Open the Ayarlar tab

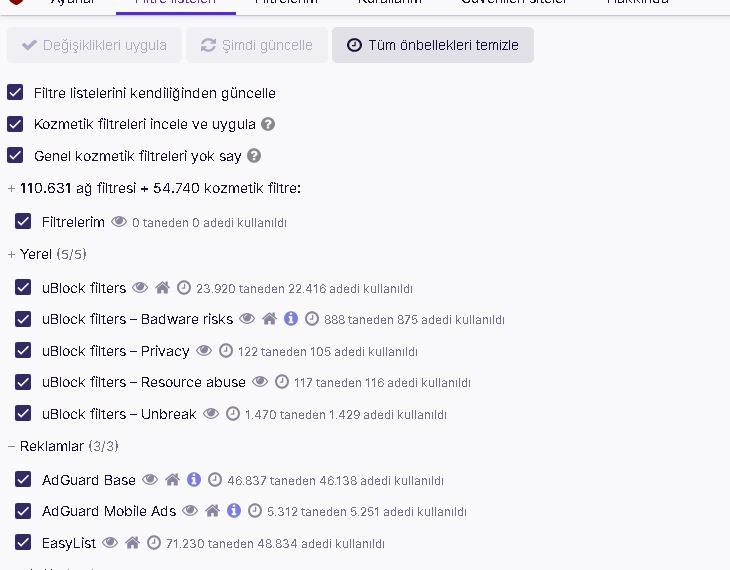point(72,3)
